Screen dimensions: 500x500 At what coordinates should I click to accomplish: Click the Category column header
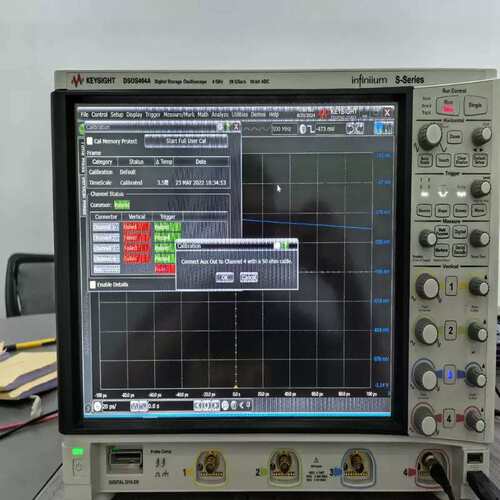102,162
